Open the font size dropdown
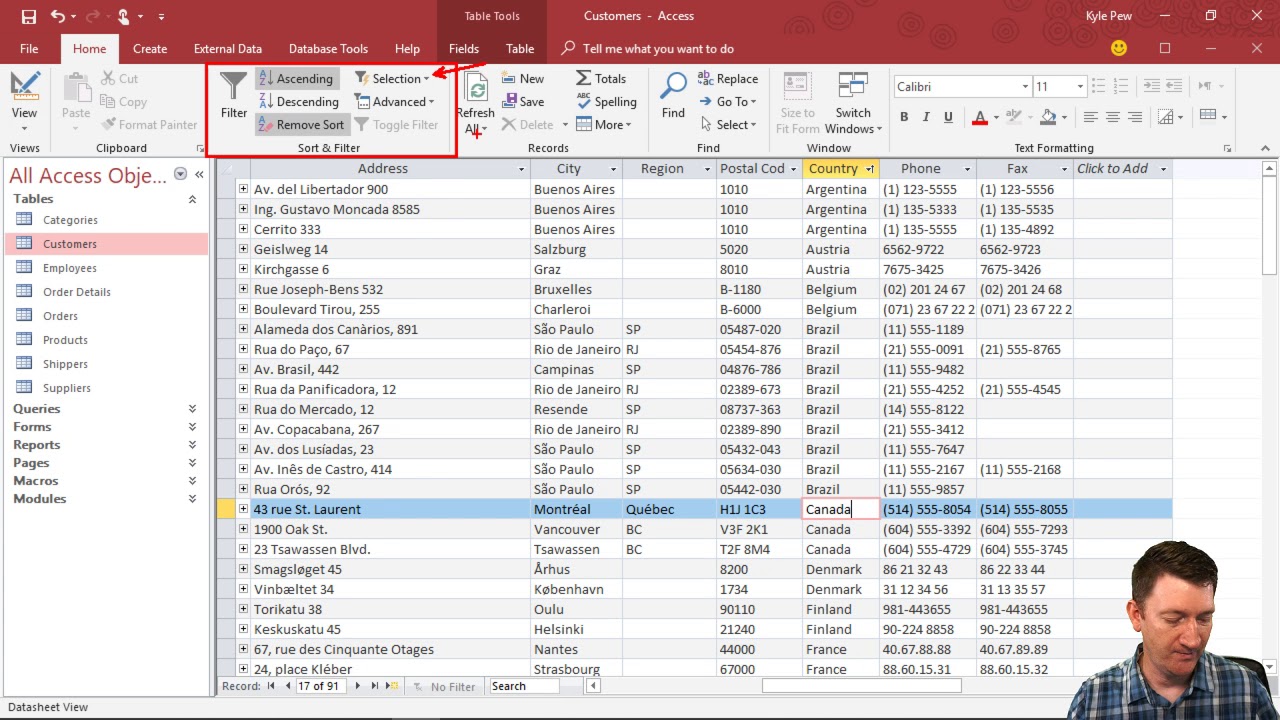This screenshot has height=720, width=1280. tap(1079, 87)
